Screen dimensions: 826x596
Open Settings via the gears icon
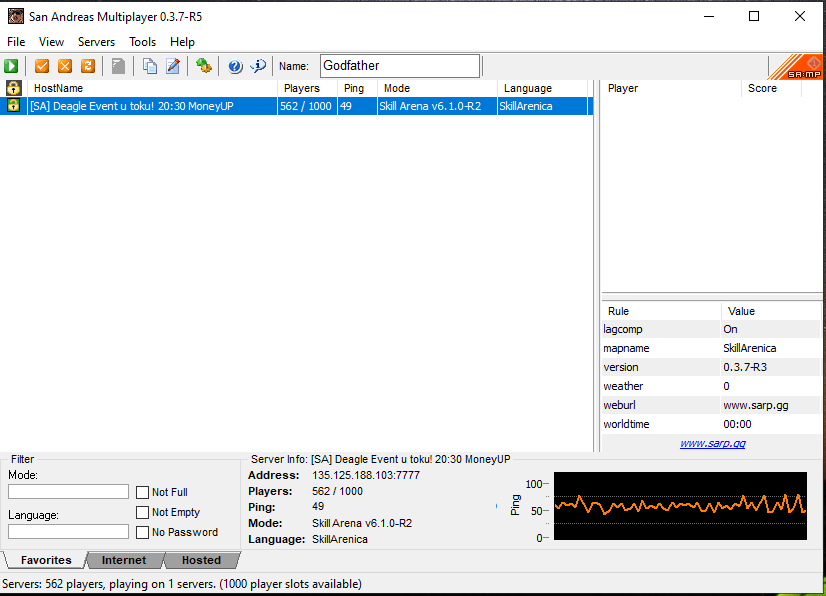click(x=204, y=66)
